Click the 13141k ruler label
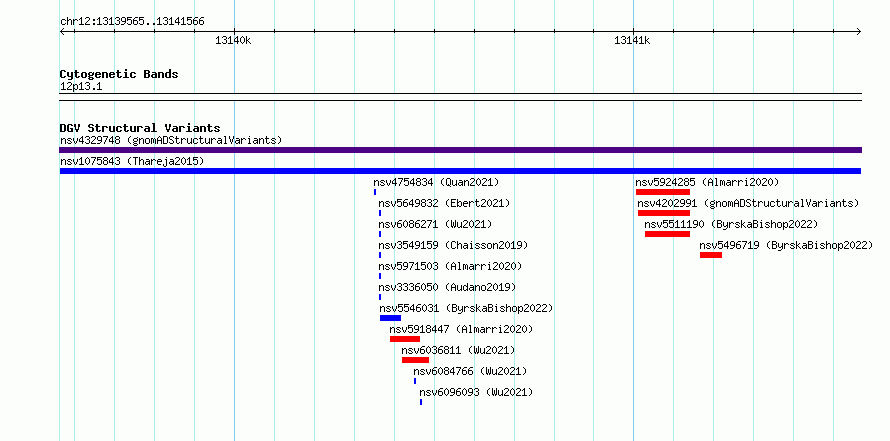Image resolution: width=890 pixels, height=441 pixels. tap(632, 40)
